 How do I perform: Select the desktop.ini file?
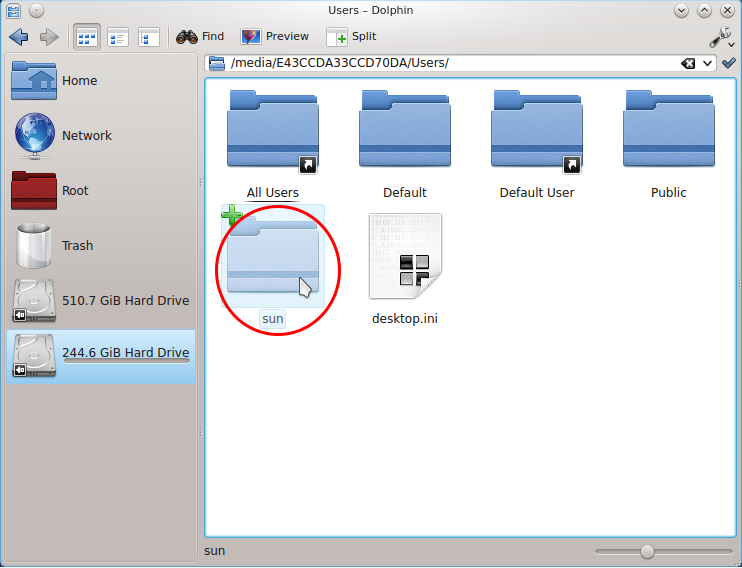405,257
